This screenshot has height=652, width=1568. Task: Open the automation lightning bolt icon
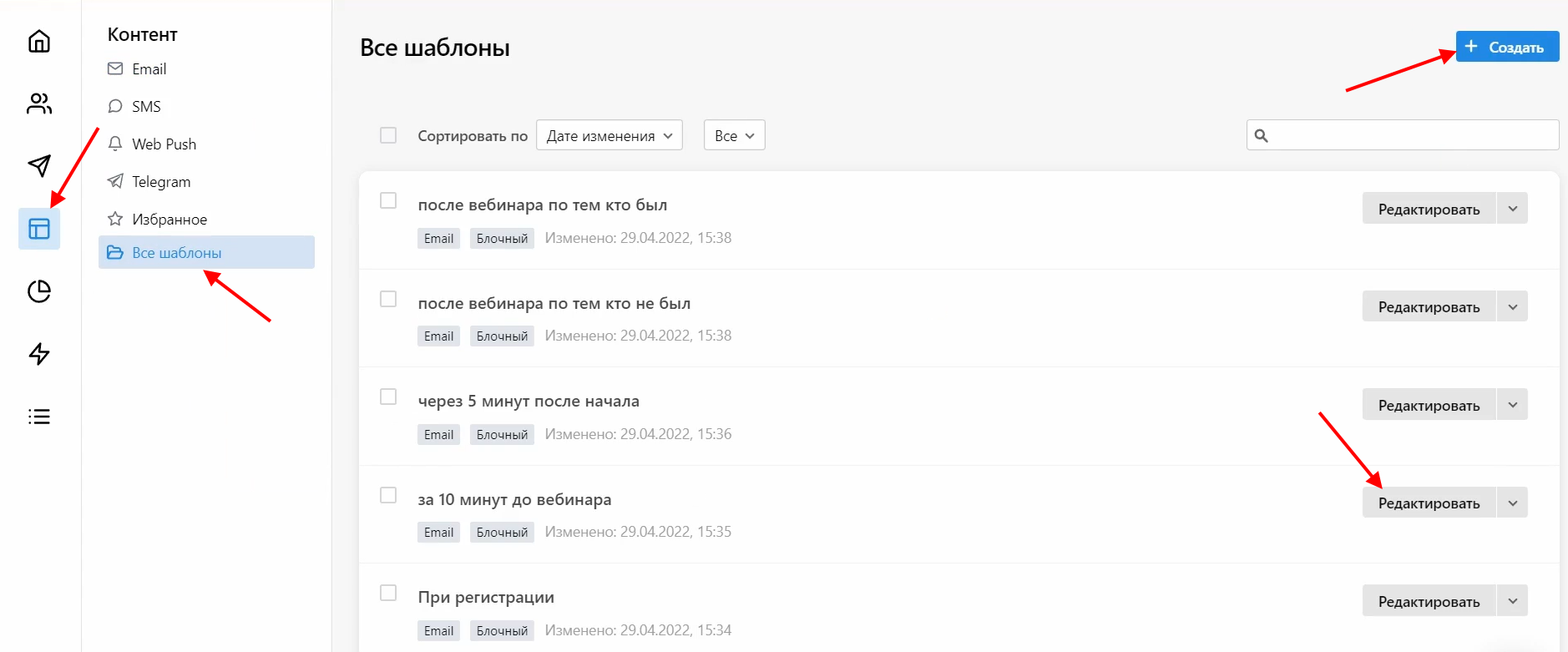tap(39, 354)
